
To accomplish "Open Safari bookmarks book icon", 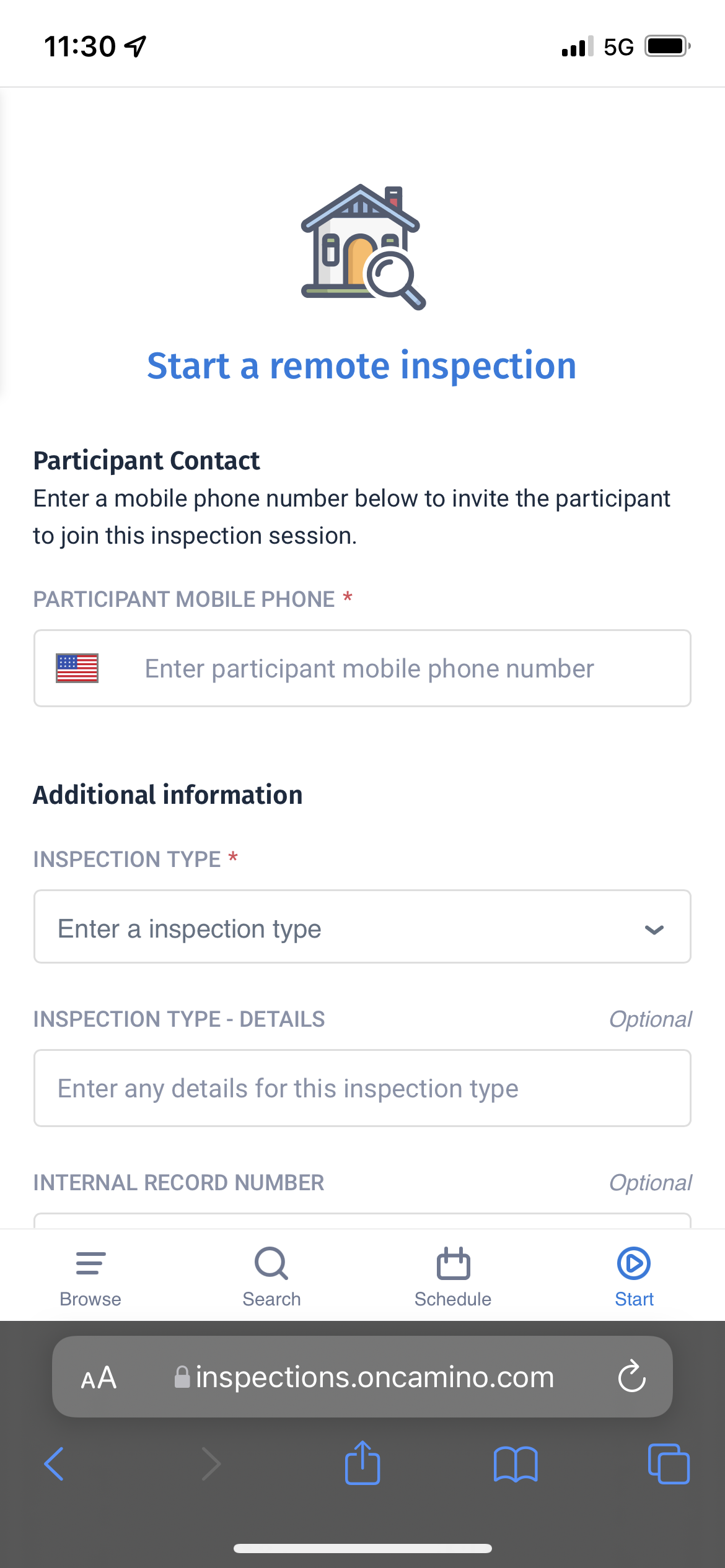I will (516, 1465).
